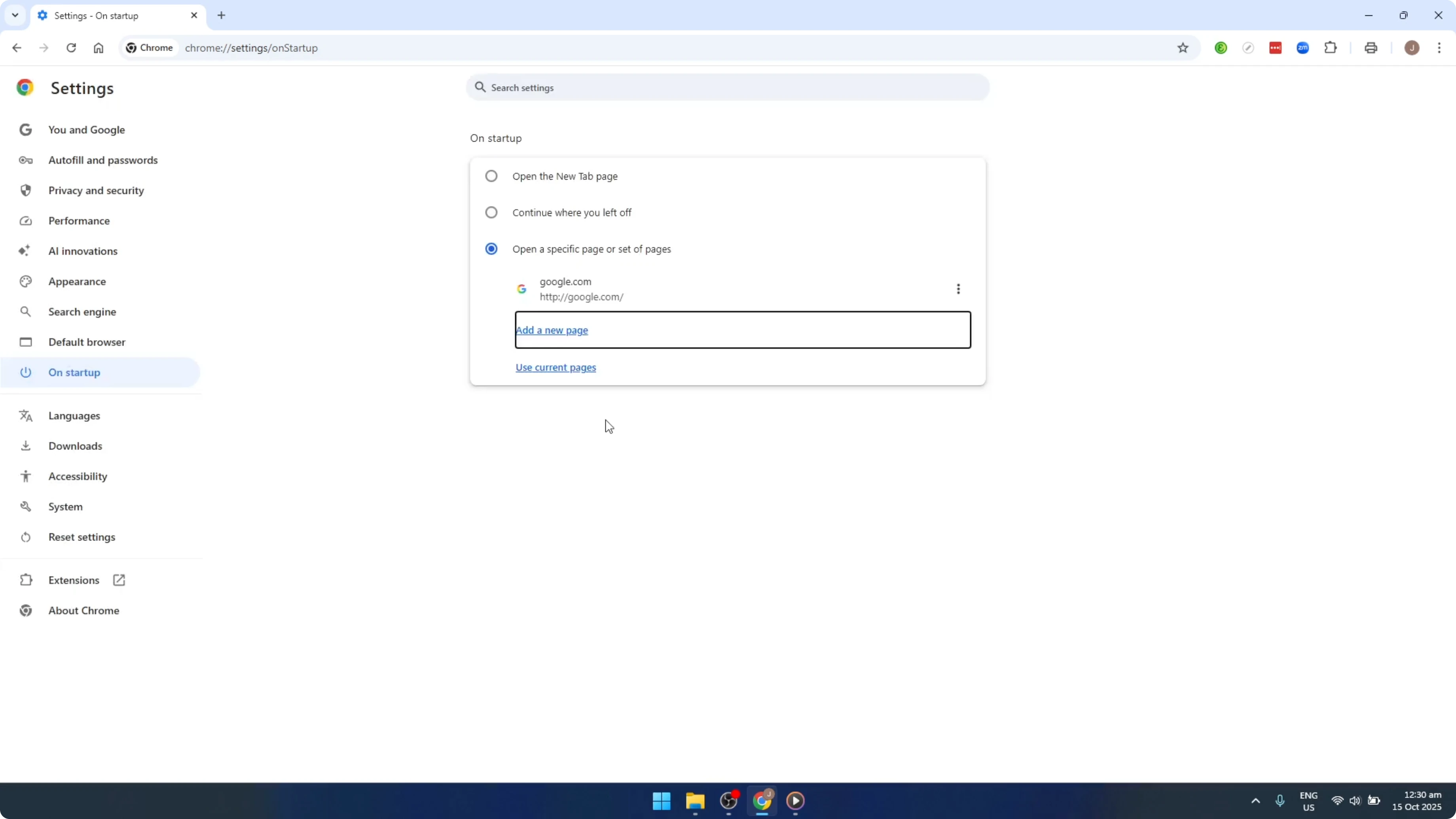Screen dimensions: 1456x819
Task: Open options menu for google.com entry
Action: click(959, 289)
